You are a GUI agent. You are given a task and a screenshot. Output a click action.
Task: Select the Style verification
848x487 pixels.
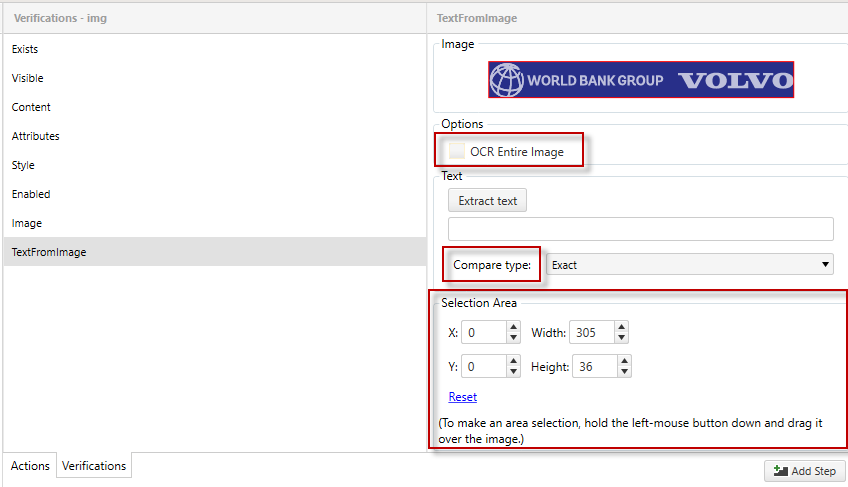pyautogui.click(x=215, y=165)
